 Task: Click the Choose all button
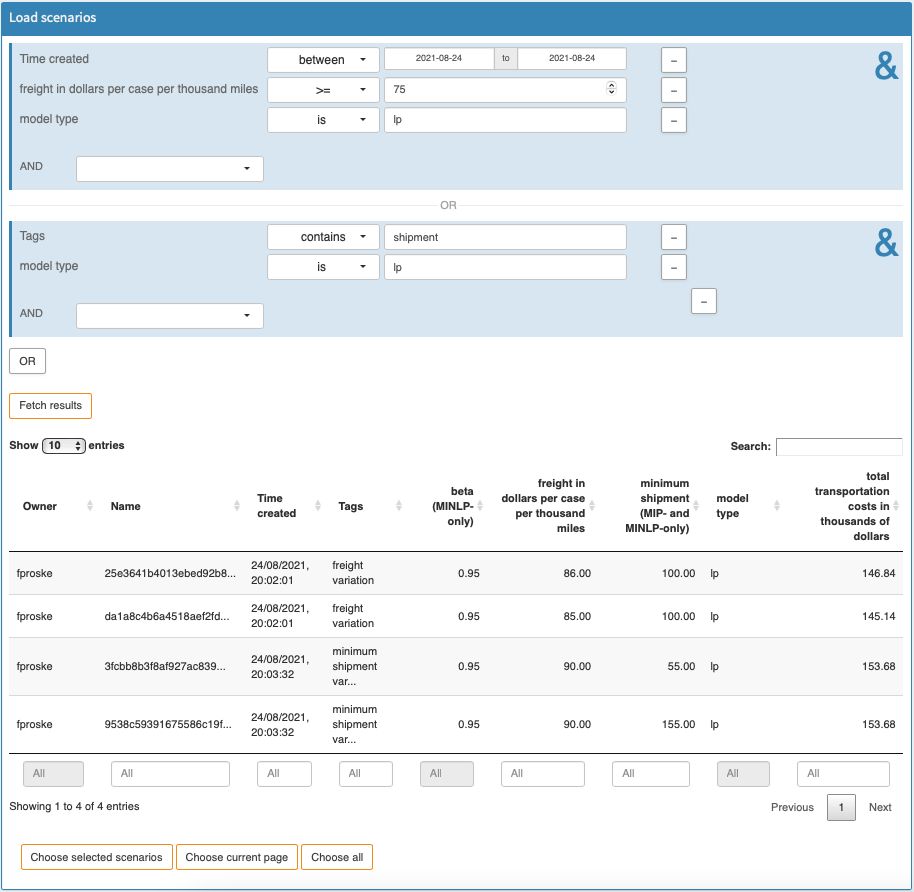[337, 856]
